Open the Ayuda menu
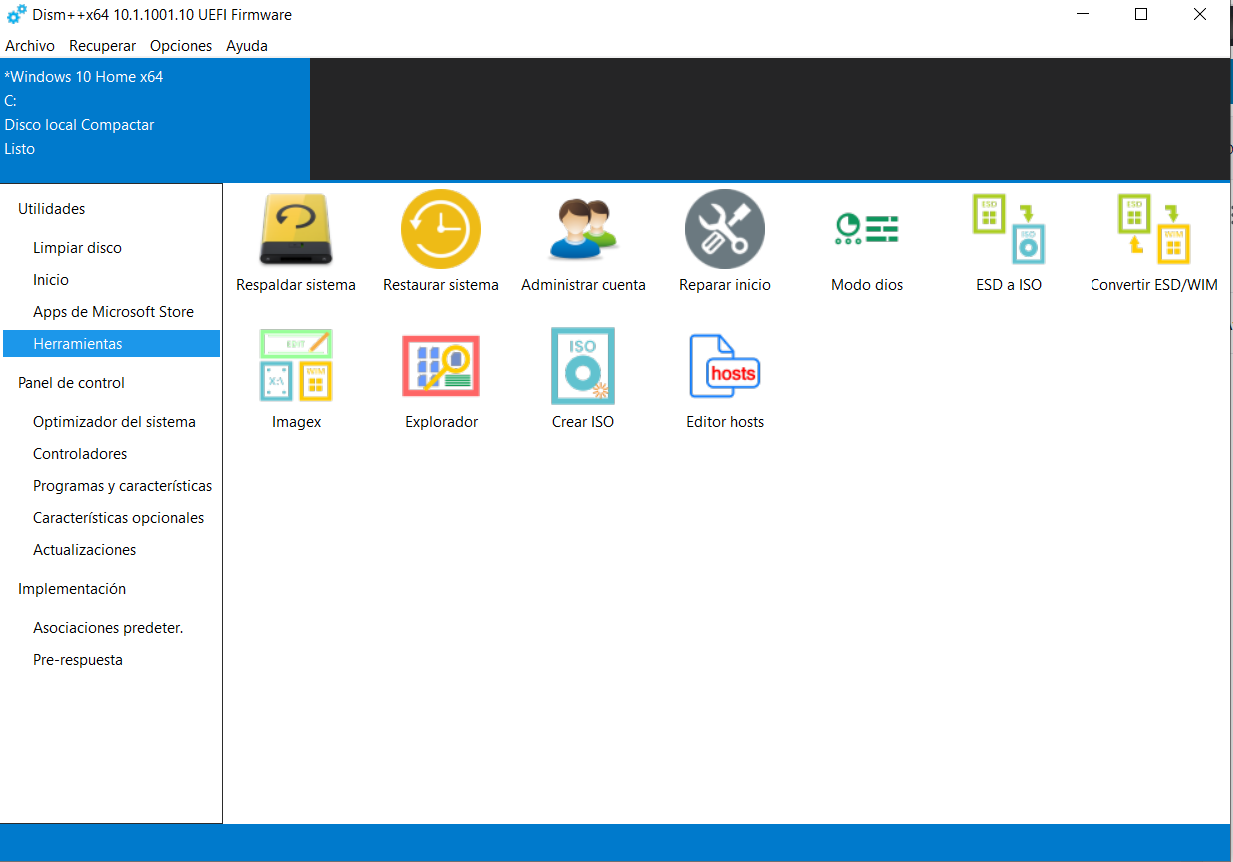The height and width of the screenshot is (862, 1233). point(247,46)
